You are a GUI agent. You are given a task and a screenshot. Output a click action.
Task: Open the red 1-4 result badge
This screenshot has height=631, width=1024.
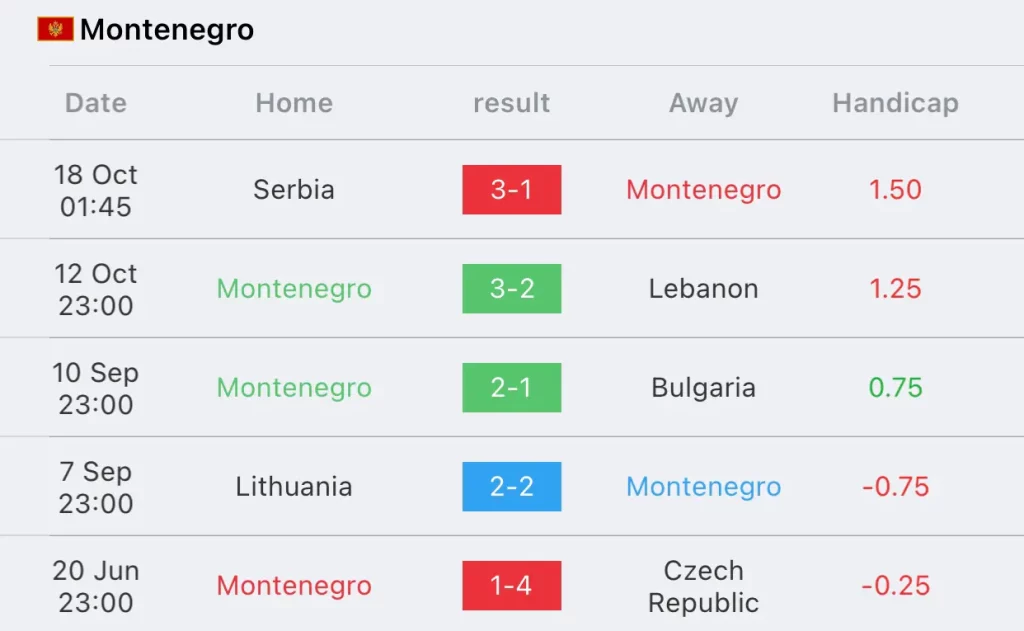[x=511, y=585]
